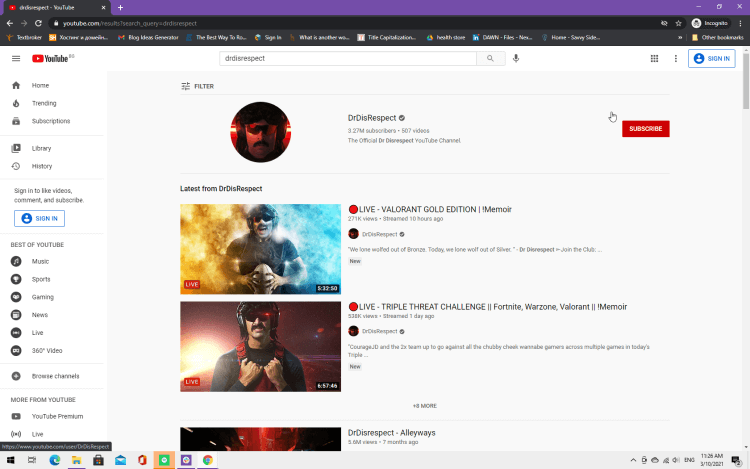Open Subscriptions in the sidebar
This screenshot has height=469, width=750.
point(52,121)
